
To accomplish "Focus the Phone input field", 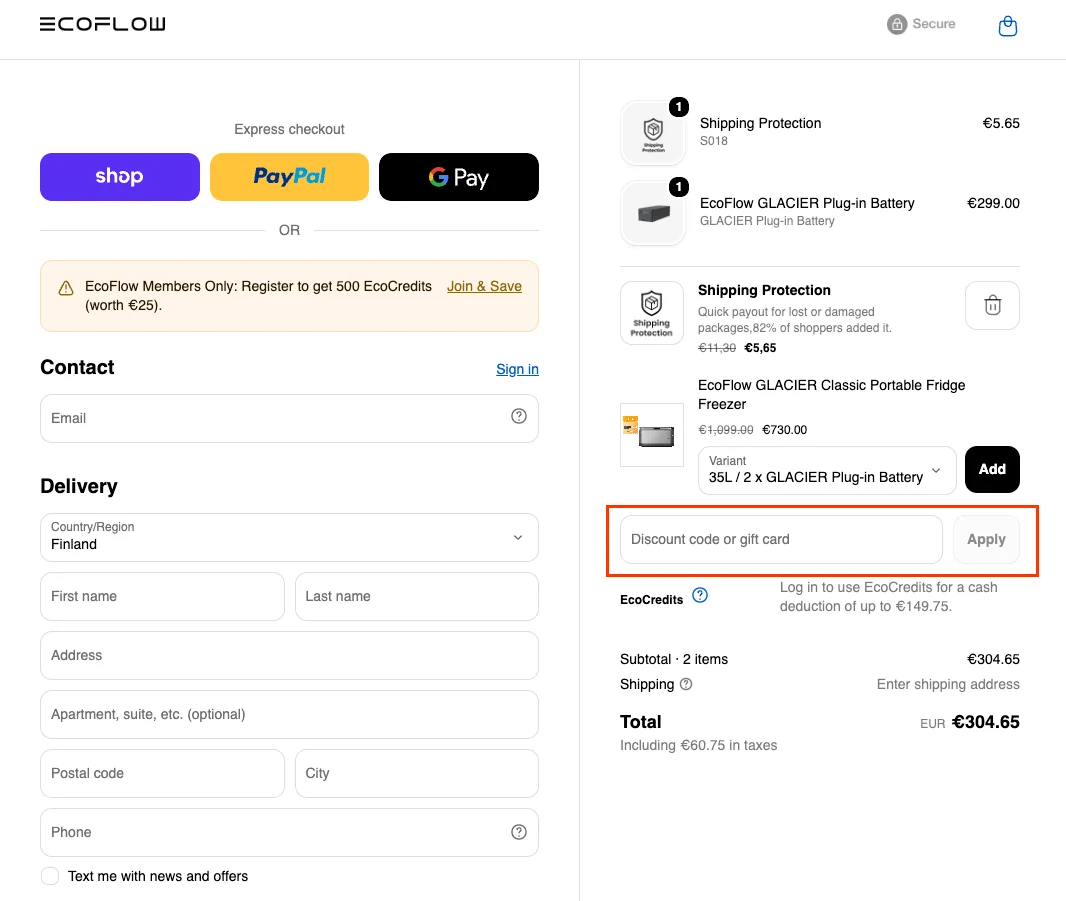I will tap(290, 832).
